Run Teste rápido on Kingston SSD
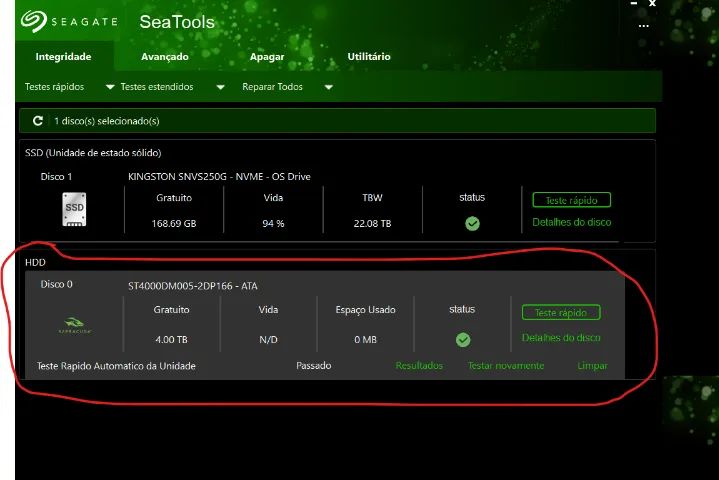Screen dimensions: 719x480 tap(571, 200)
